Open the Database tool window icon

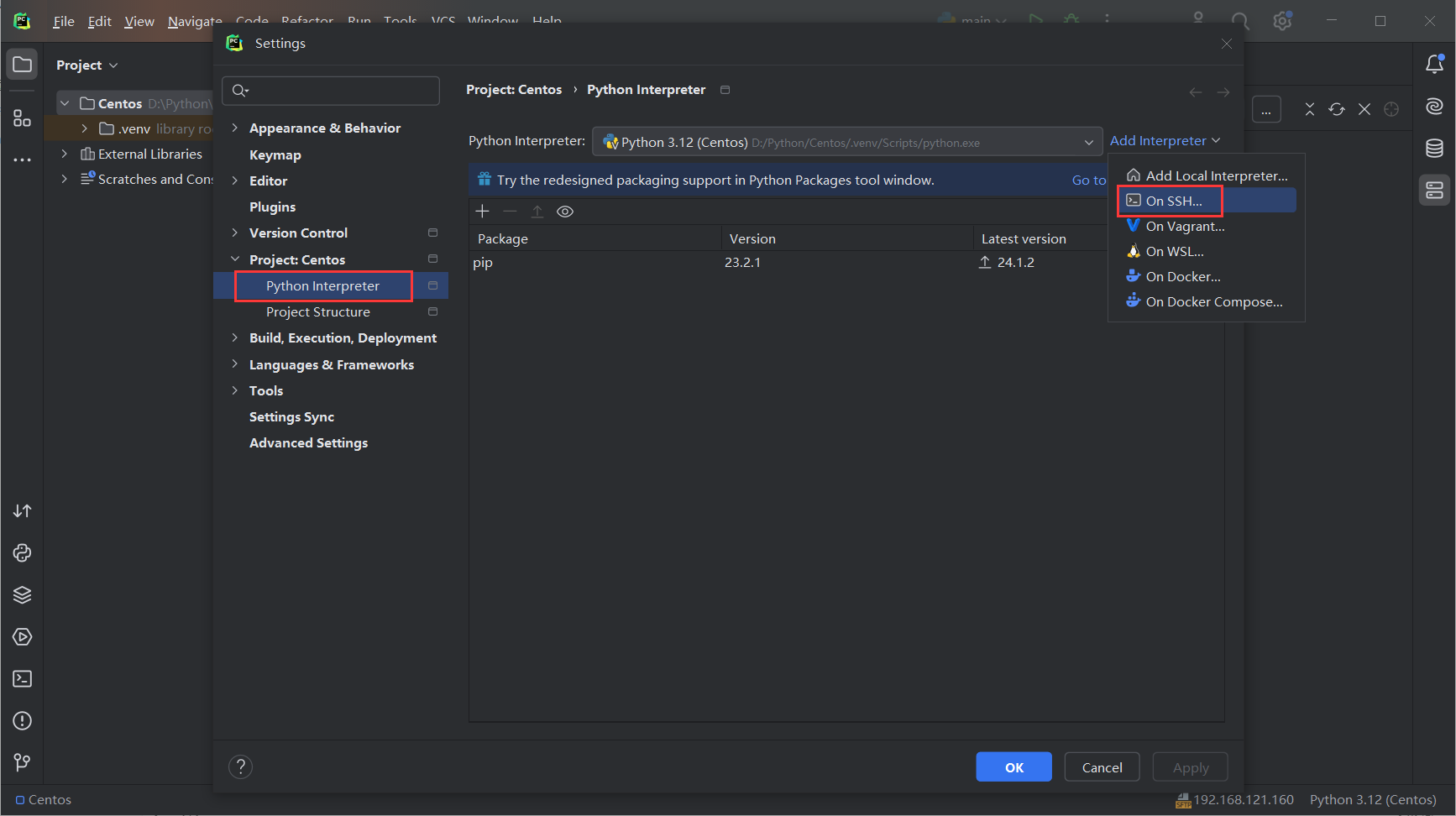(x=1435, y=149)
